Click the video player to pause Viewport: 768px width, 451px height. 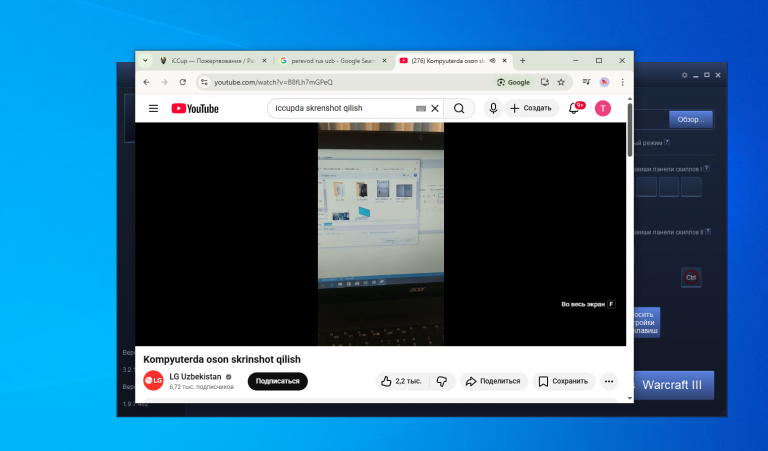coord(381,234)
